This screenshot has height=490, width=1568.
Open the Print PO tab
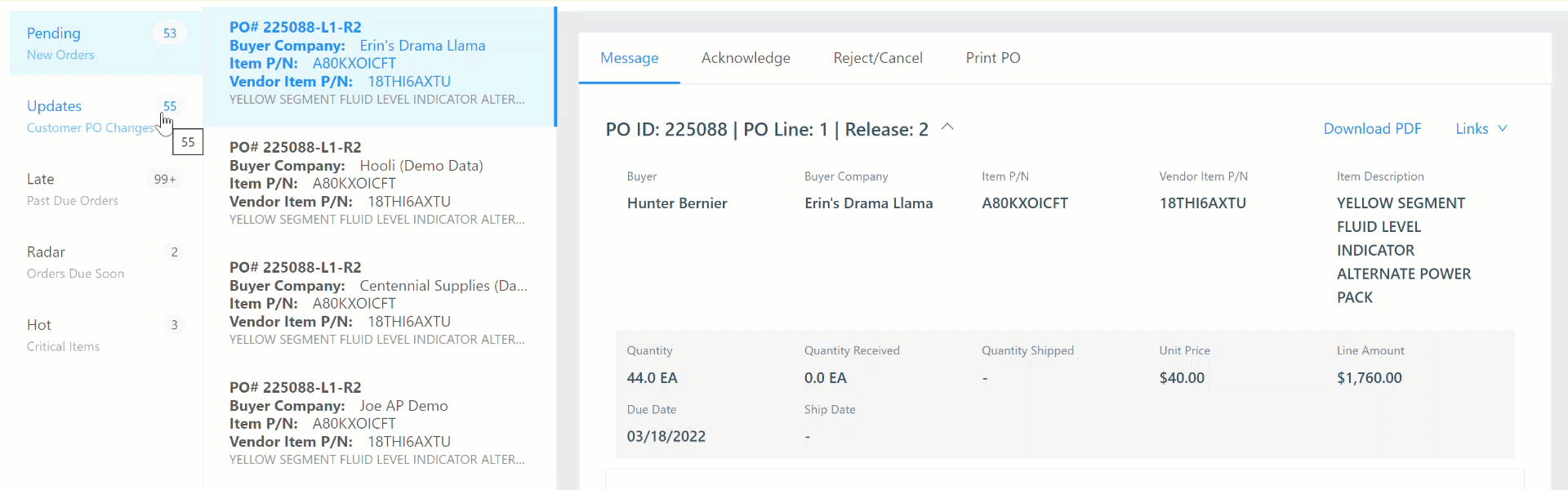[x=993, y=58]
